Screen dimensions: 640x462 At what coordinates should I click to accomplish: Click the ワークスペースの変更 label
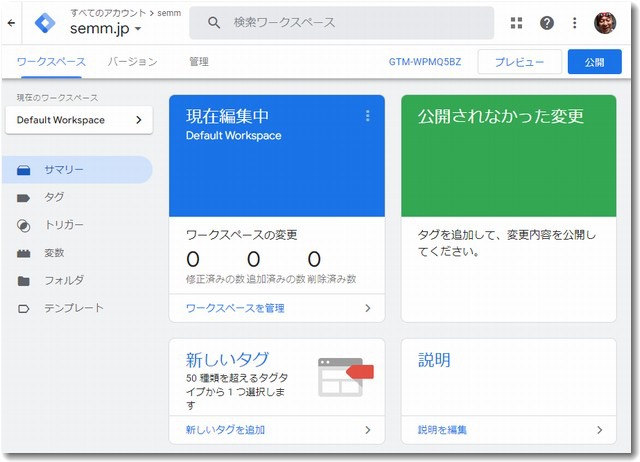click(242, 235)
